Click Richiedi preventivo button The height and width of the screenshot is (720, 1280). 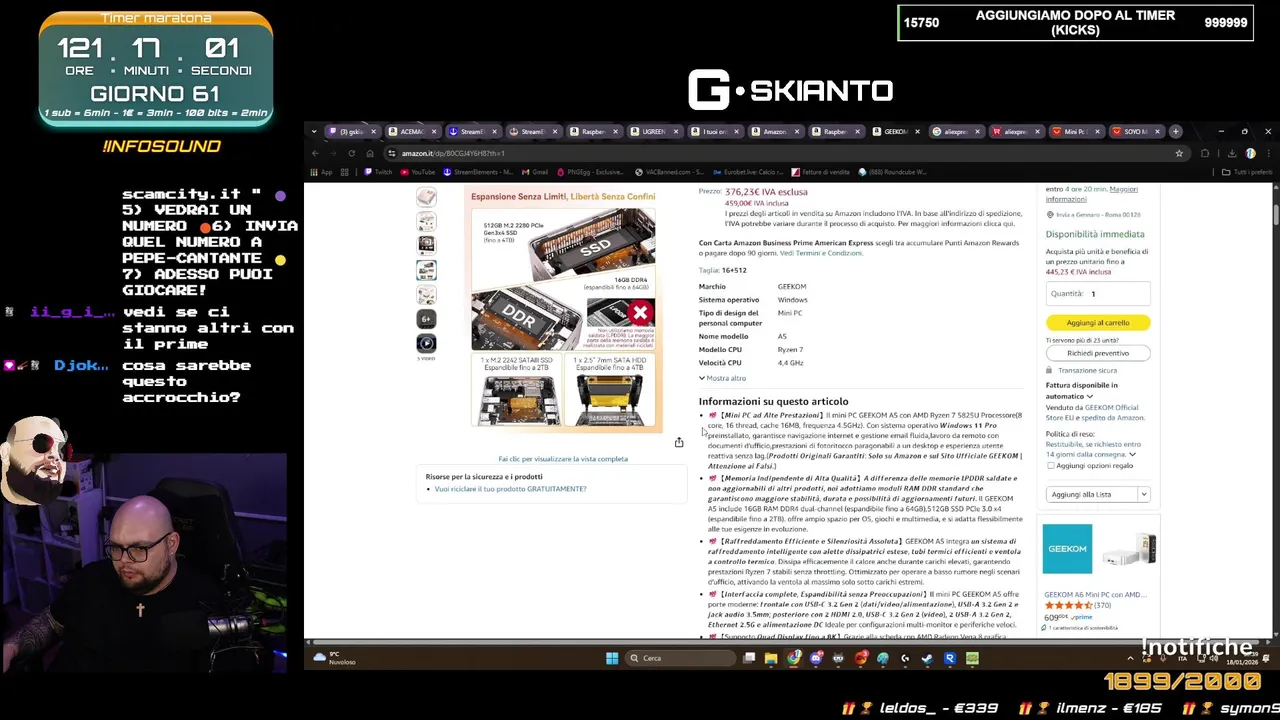click(x=1098, y=353)
